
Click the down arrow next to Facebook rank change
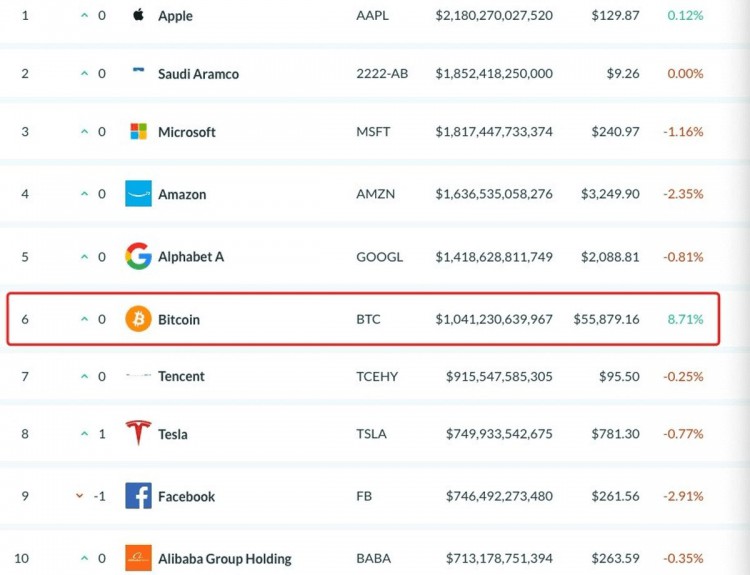[x=79, y=496]
